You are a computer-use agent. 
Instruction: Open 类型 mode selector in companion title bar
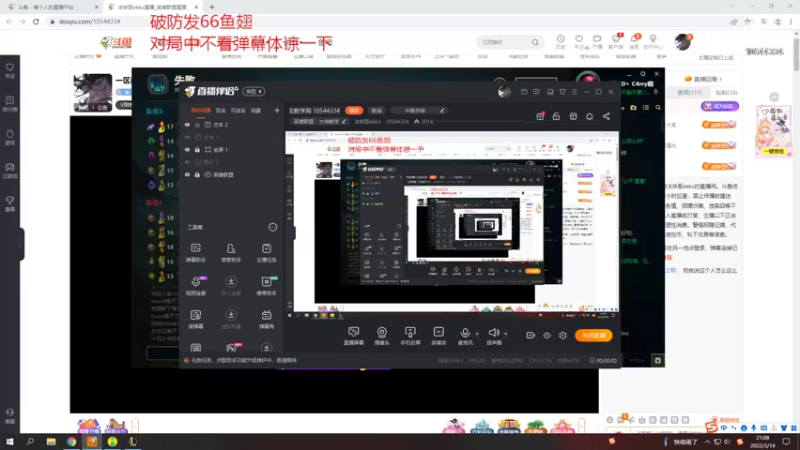coord(254,91)
